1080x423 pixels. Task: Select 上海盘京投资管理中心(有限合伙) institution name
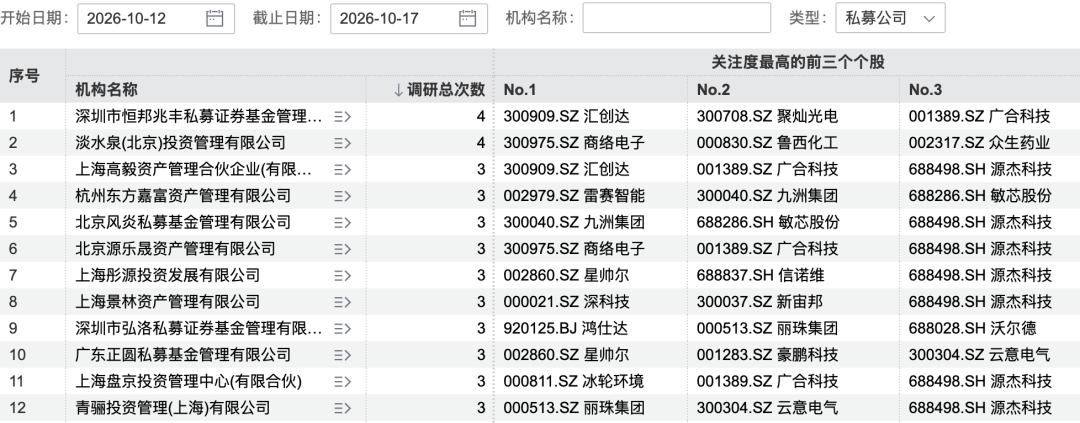coord(189,381)
